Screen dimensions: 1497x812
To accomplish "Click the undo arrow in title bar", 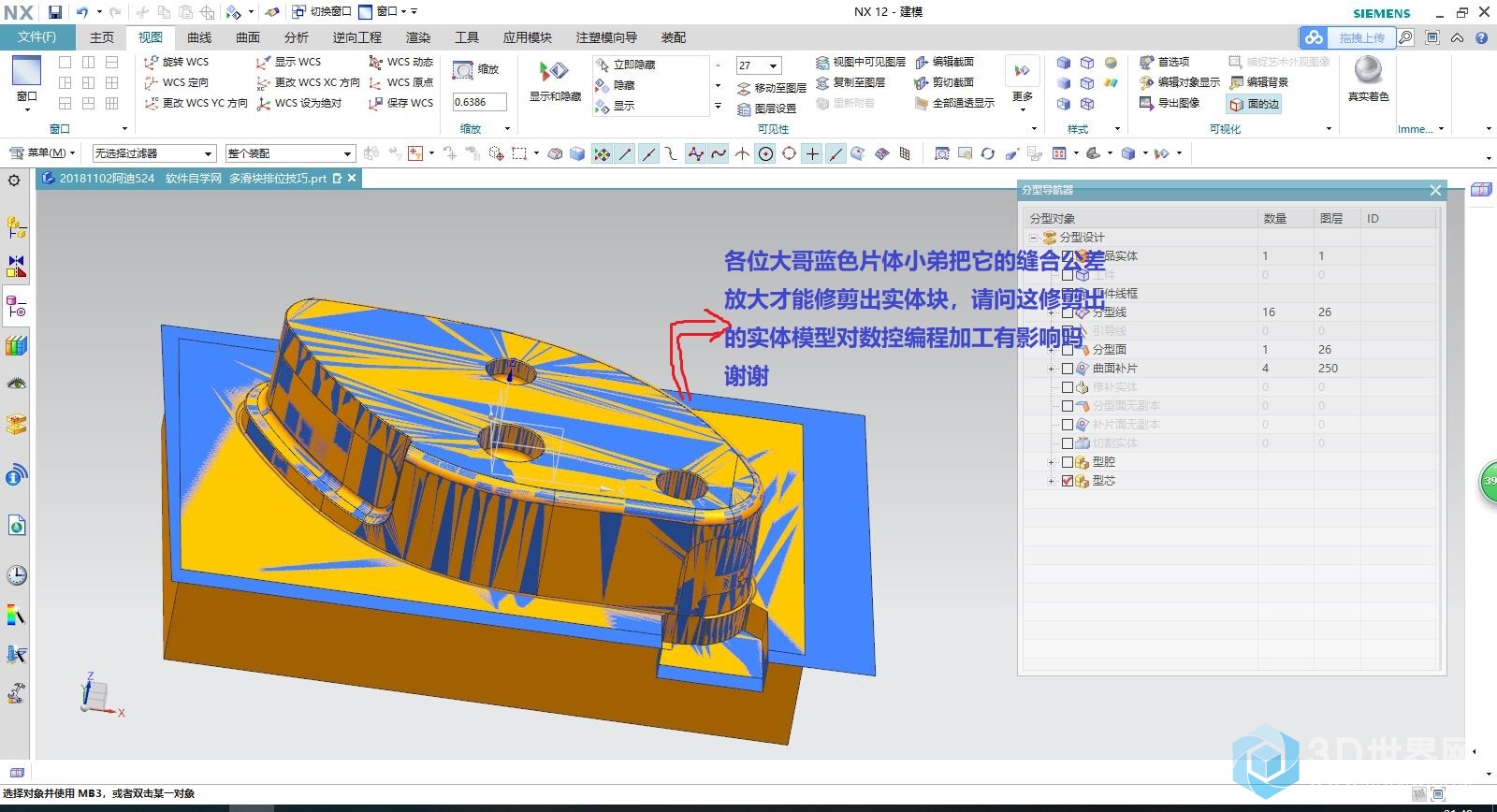I will (82, 12).
